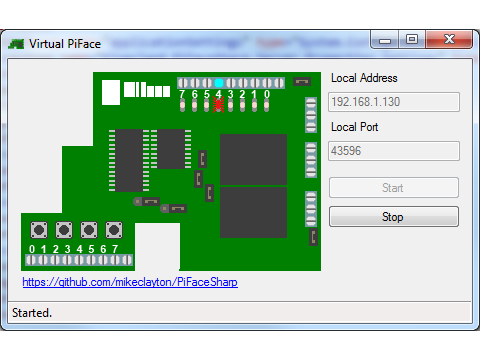Viewport: 480px width, 360px height.
Task: Click the second push button switch on board
Action: point(64,230)
